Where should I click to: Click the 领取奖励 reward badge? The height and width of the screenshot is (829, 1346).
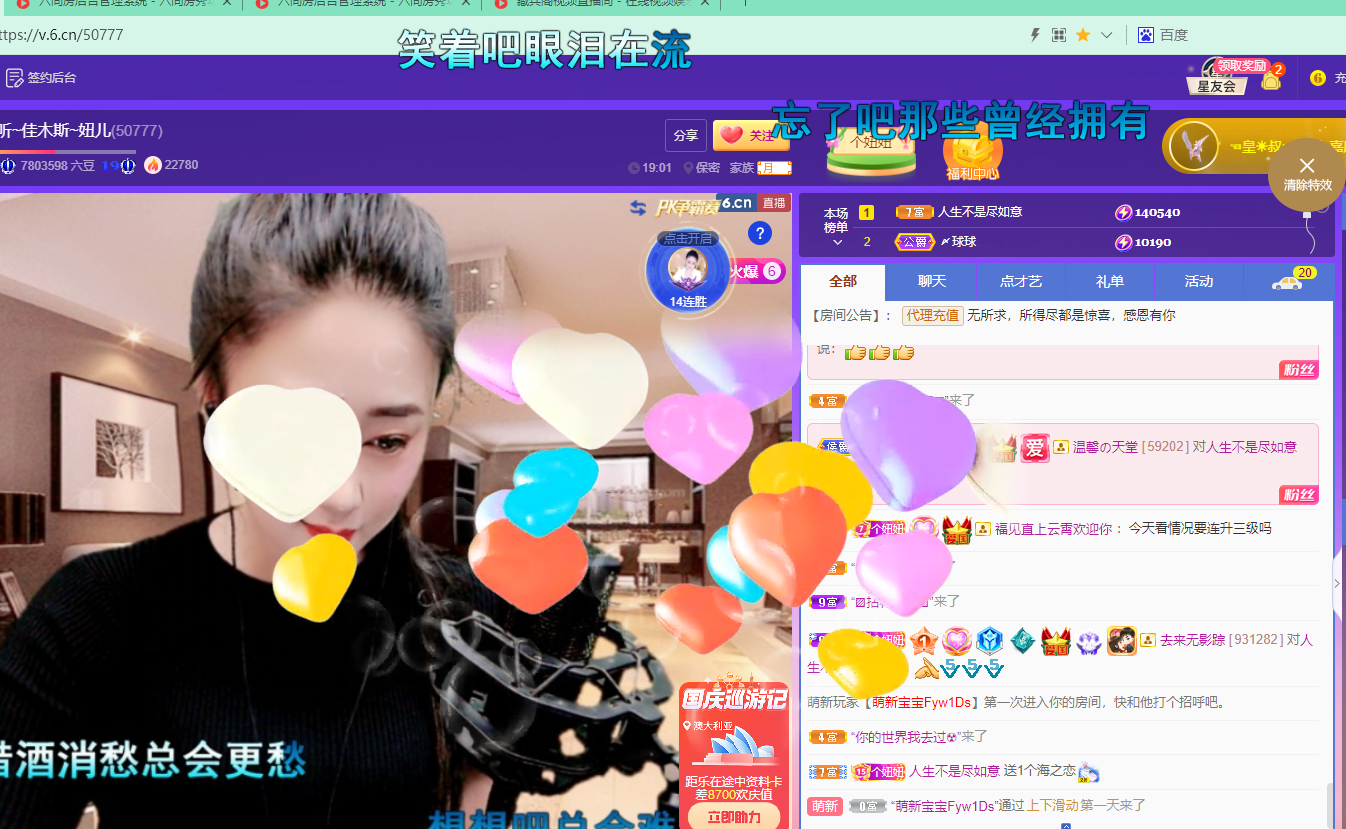[x=1243, y=65]
